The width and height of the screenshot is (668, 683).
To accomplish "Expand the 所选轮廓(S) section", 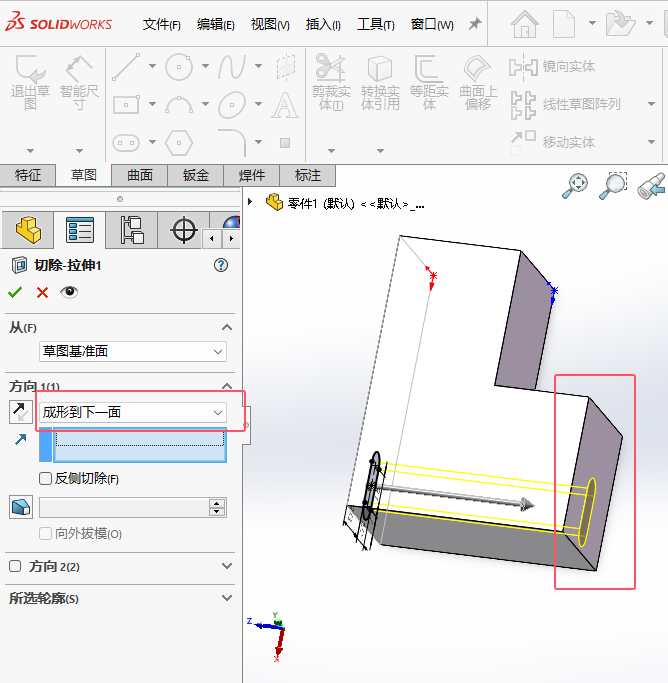I will (x=227, y=598).
